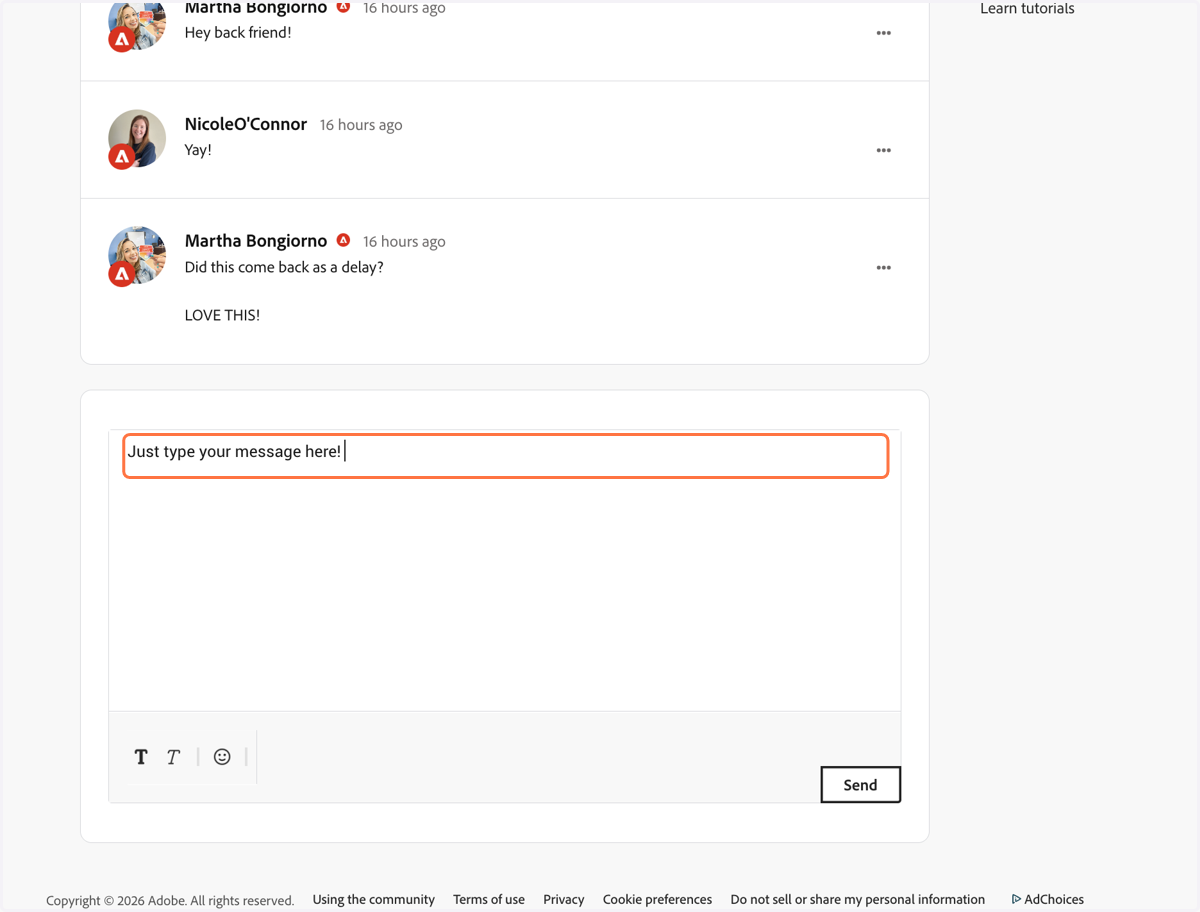The width and height of the screenshot is (1200, 912).
Task: Click the Adobe copyright notice text
Action: [170, 900]
